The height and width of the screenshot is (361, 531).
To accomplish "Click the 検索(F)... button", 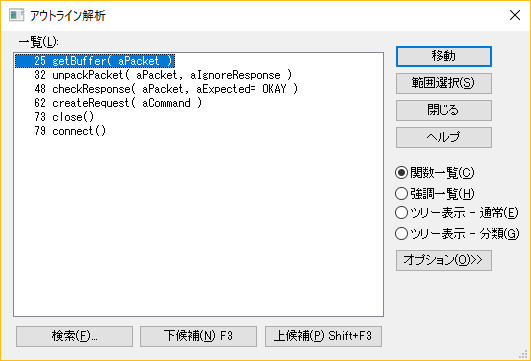I will [74, 336].
